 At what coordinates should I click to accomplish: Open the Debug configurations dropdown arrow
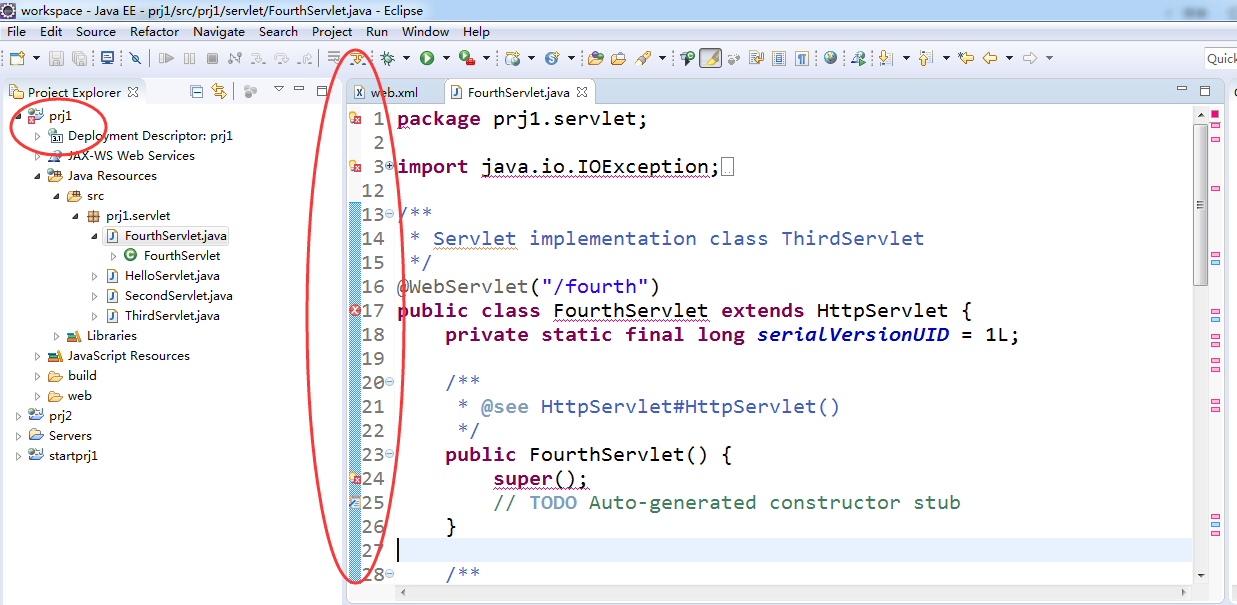click(405, 58)
